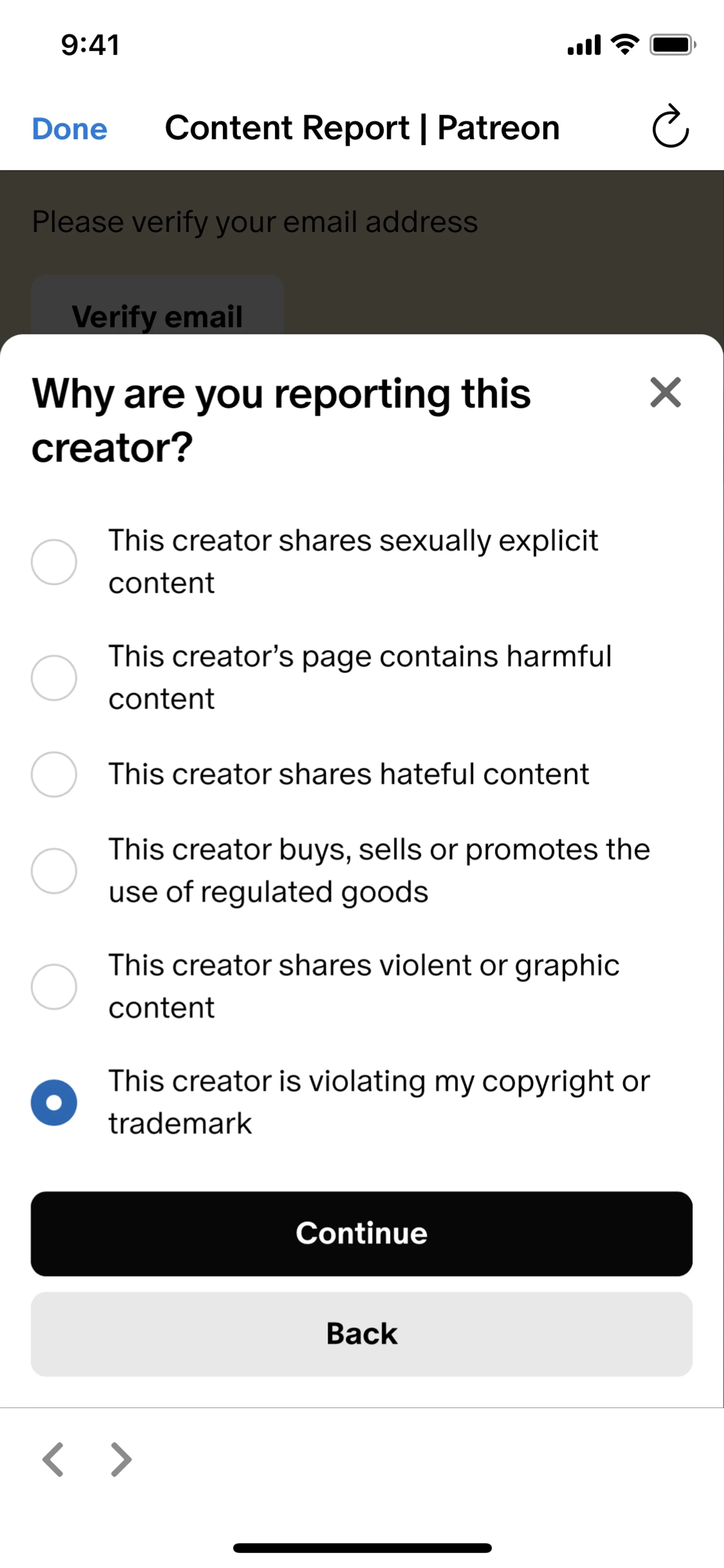Go back with browser back arrow
The image size is (724, 1568).
pos(54,1459)
